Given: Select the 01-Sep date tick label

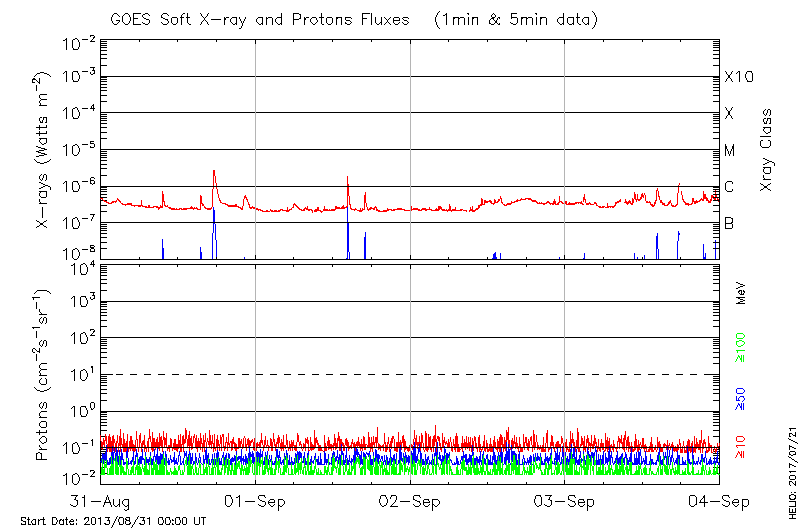Looking at the screenshot, I should [x=255, y=500].
